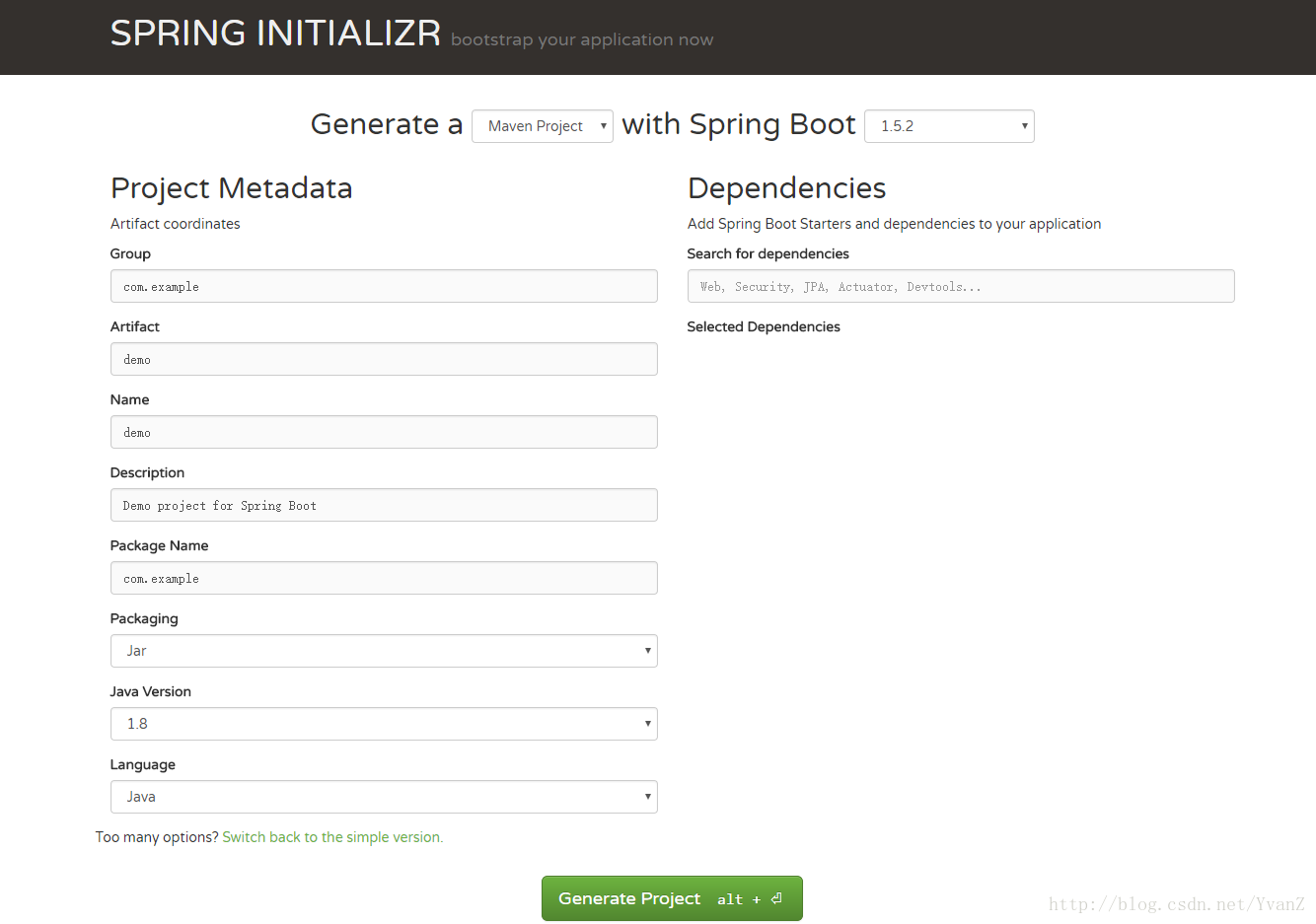The height and width of the screenshot is (924, 1316).
Task: Click the Group input field
Action: coord(384,286)
